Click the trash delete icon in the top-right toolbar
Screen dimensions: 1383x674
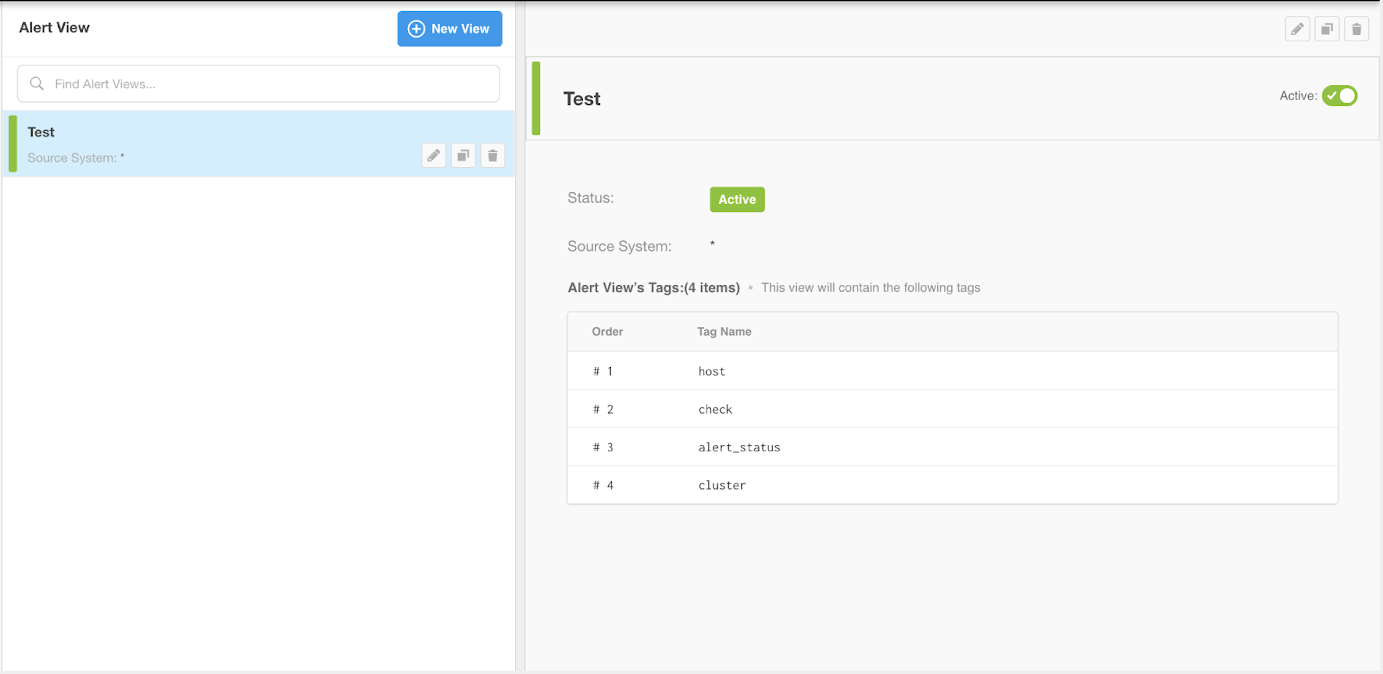(1356, 28)
